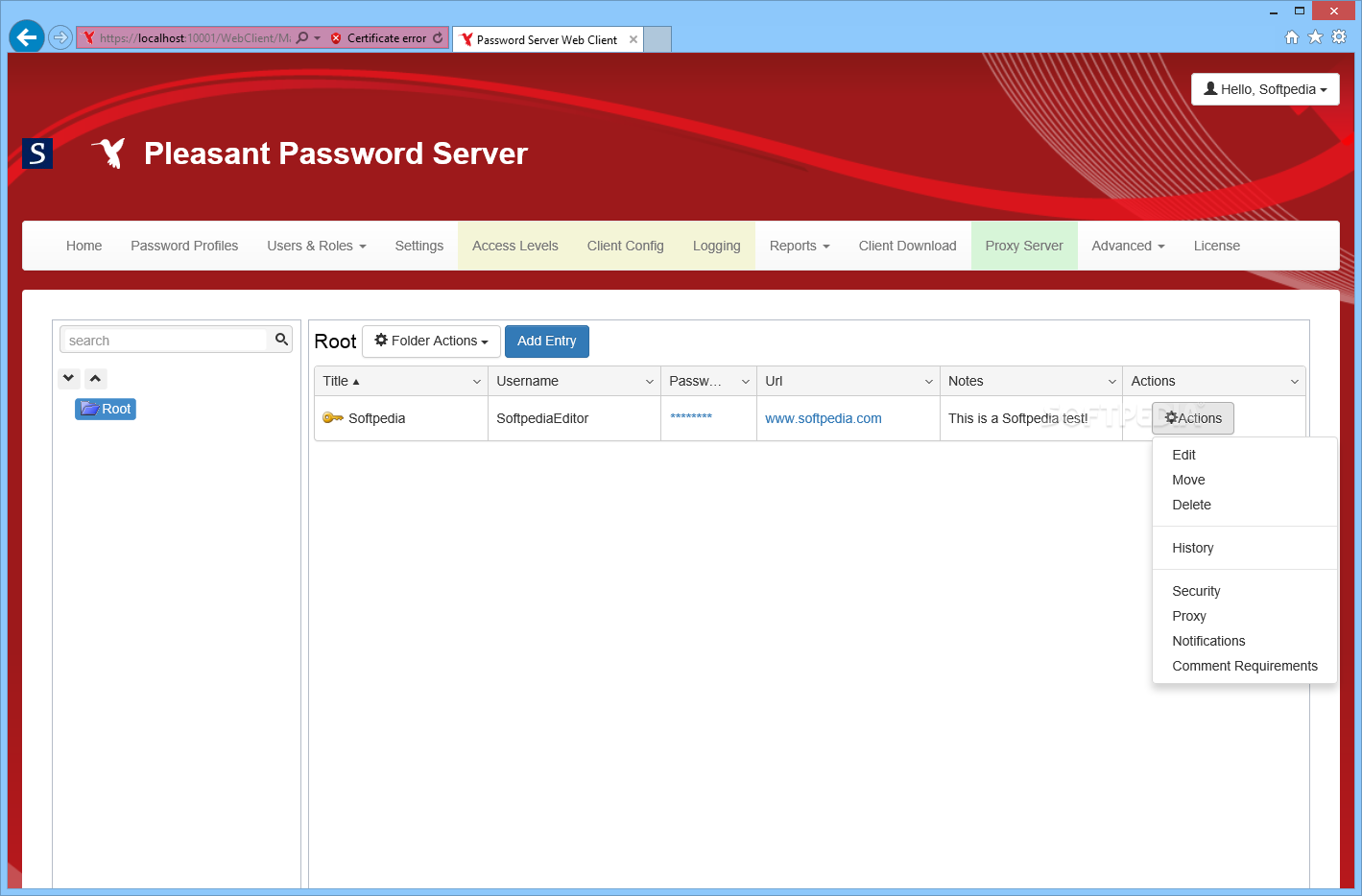Click the browser address bar URL
The width and height of the screenshot is (1362, 896).
[x=195, y=38]
